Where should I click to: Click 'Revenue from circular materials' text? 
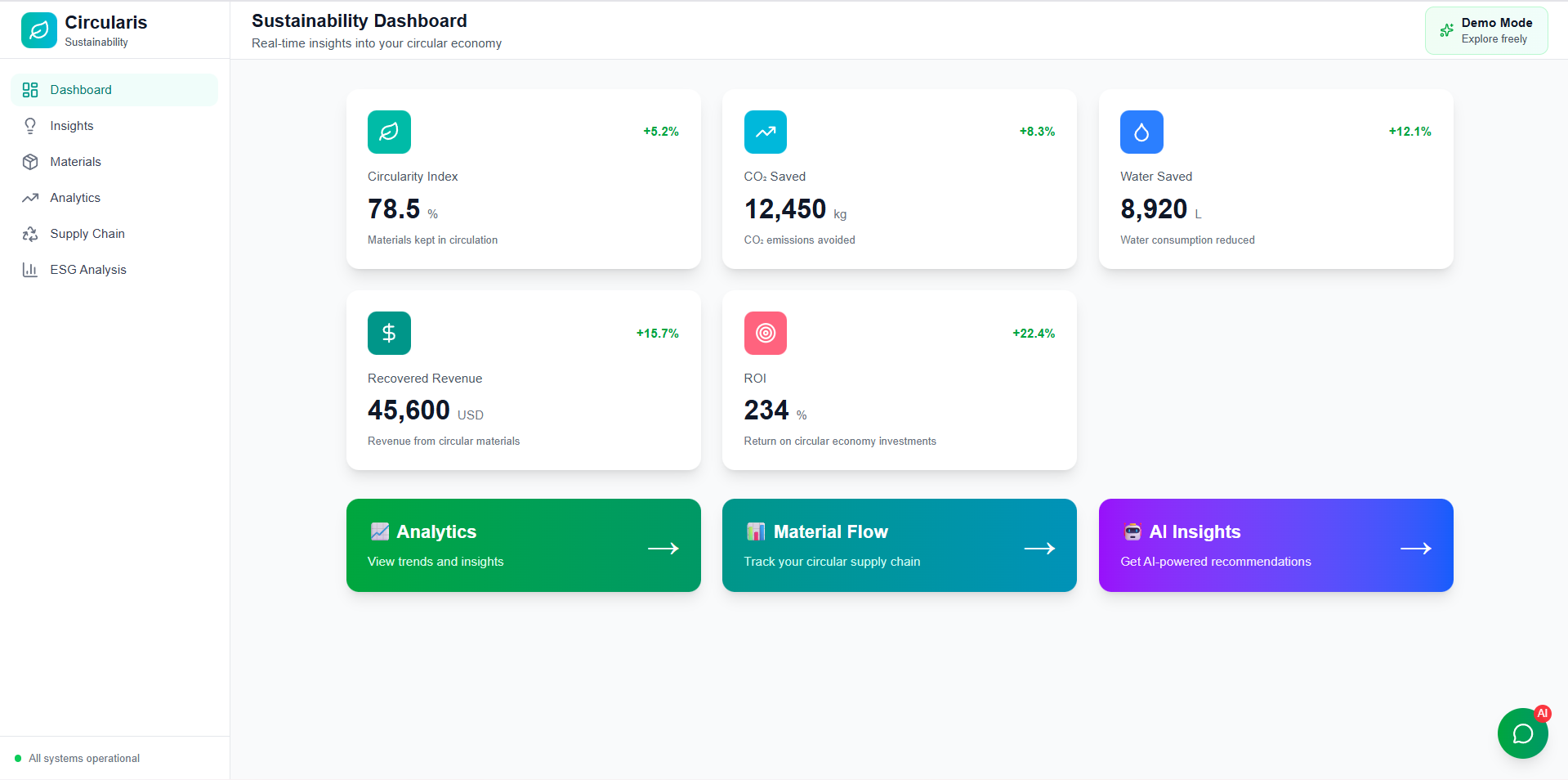coord(444,442)
